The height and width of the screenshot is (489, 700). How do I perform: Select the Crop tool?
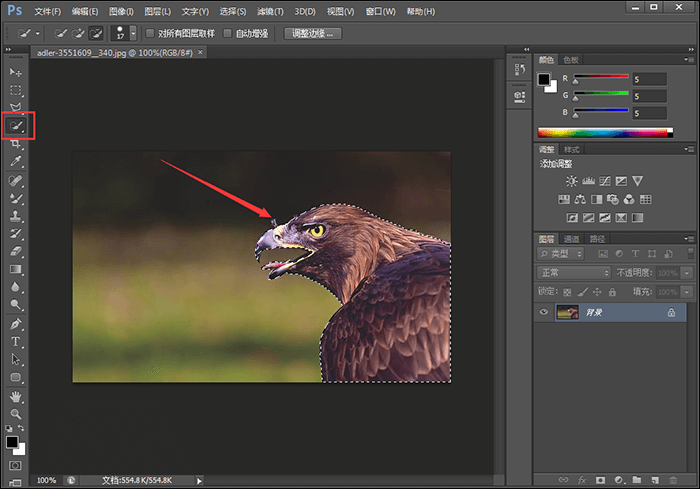(16, 144)
